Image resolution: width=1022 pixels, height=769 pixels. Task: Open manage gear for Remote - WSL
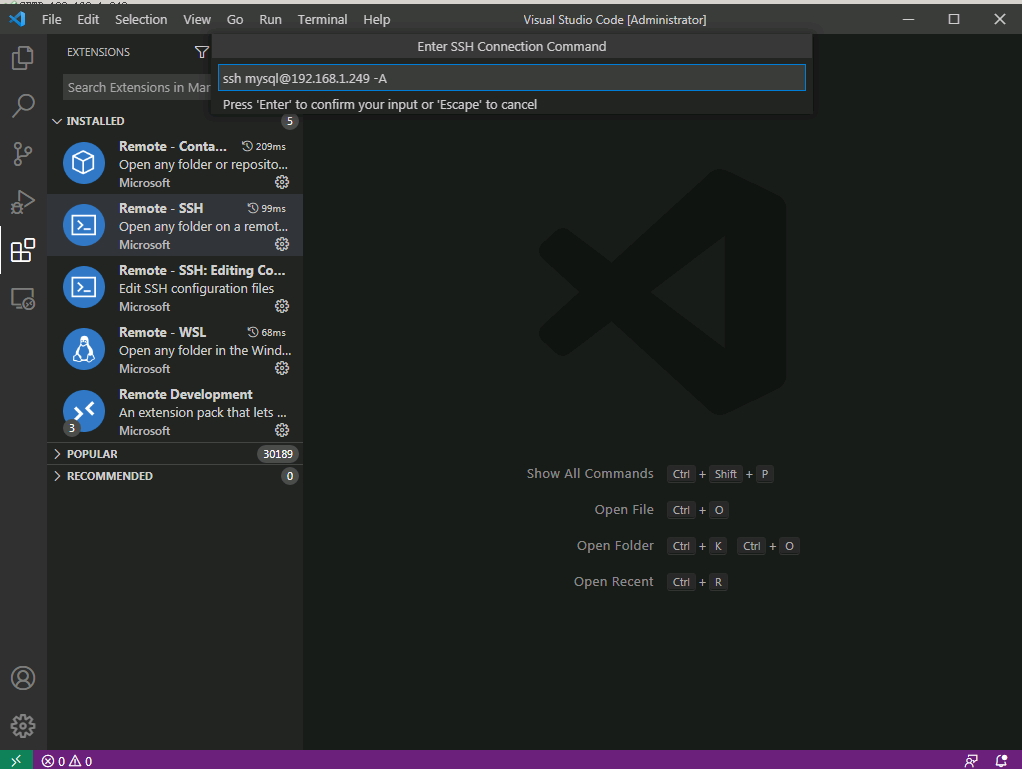click(282, 368)
